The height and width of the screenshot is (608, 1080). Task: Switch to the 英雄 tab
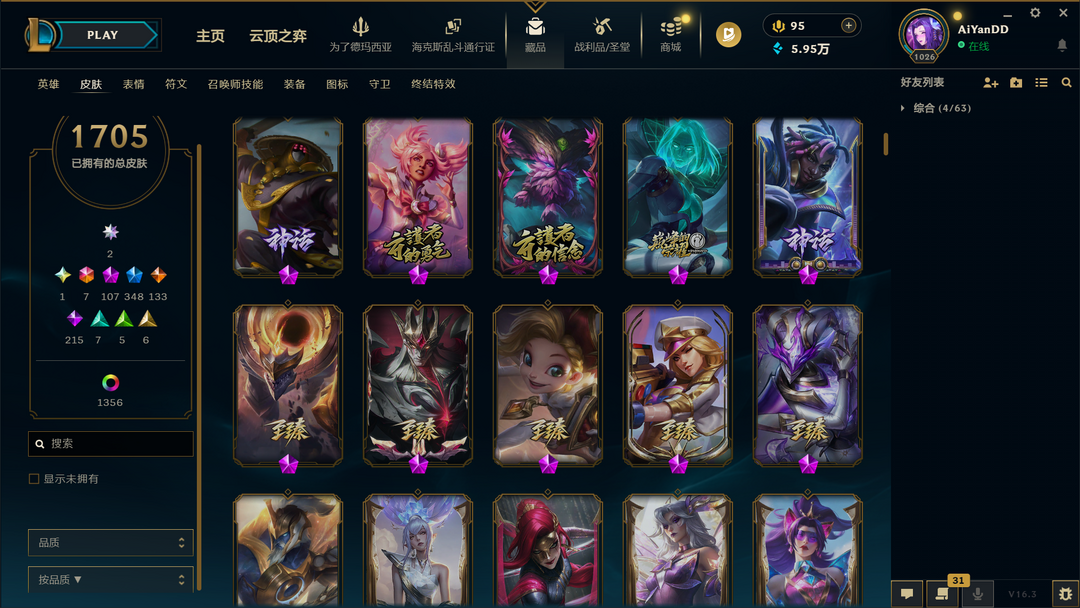(x=48, y=84)
